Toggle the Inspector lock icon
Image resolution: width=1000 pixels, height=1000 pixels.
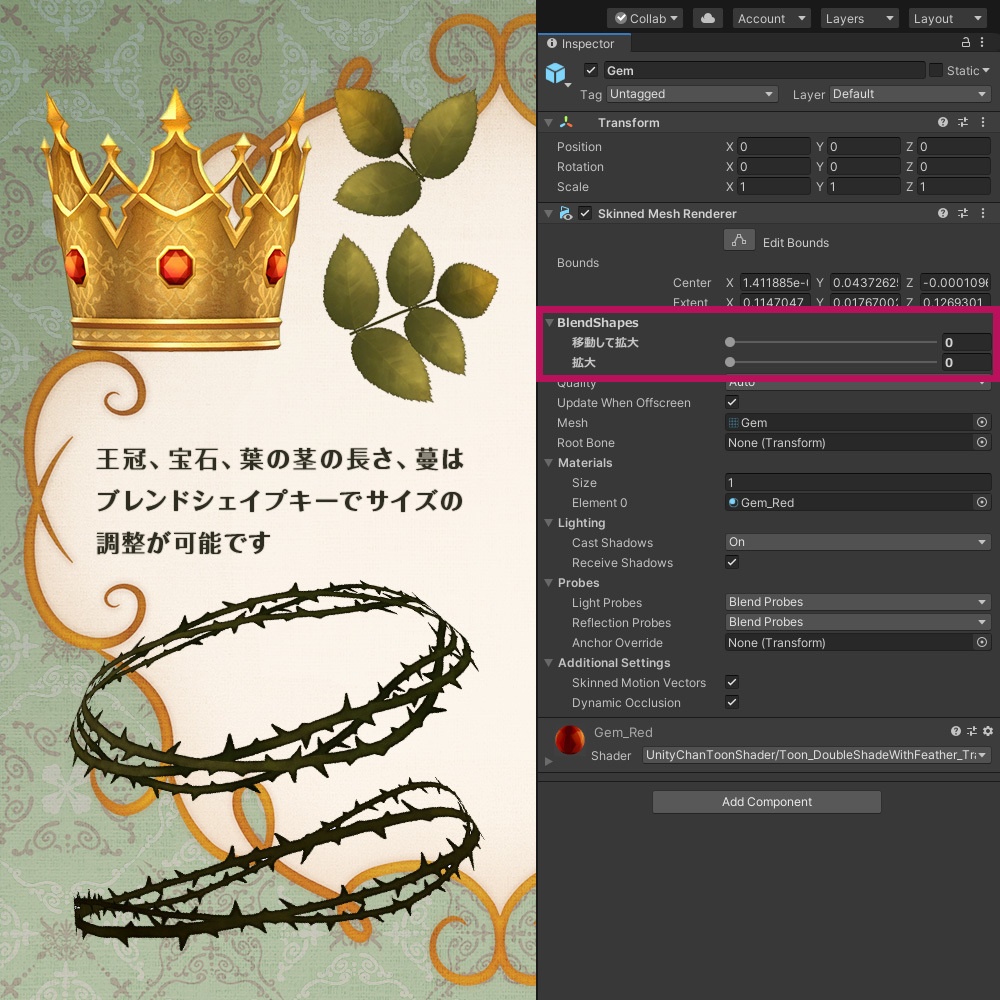[x=966, y=43]
